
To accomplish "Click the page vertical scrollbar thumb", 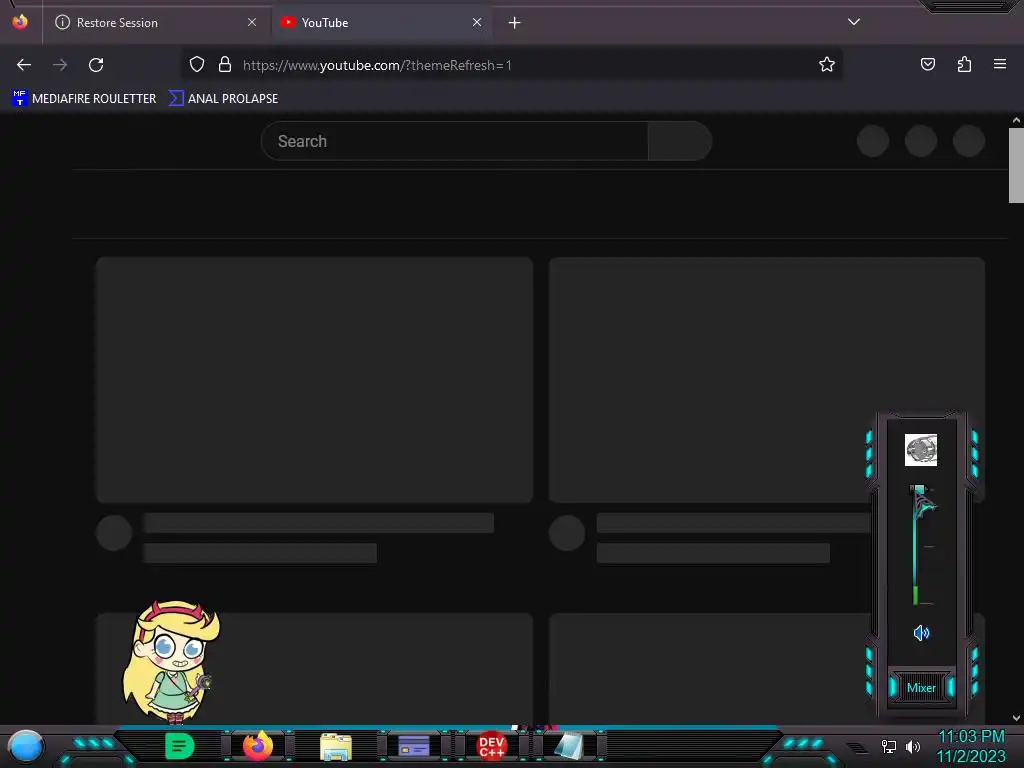I will tap(1016, 165).
